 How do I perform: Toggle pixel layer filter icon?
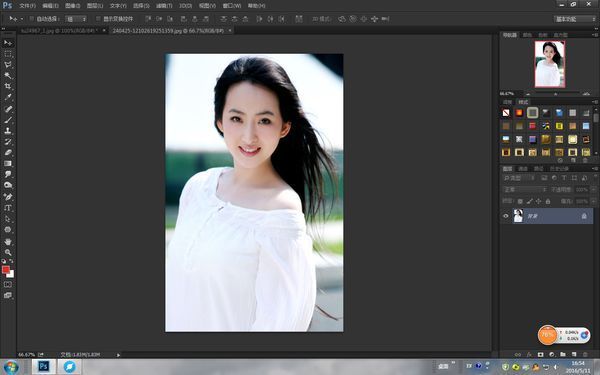tap(544, 178)
